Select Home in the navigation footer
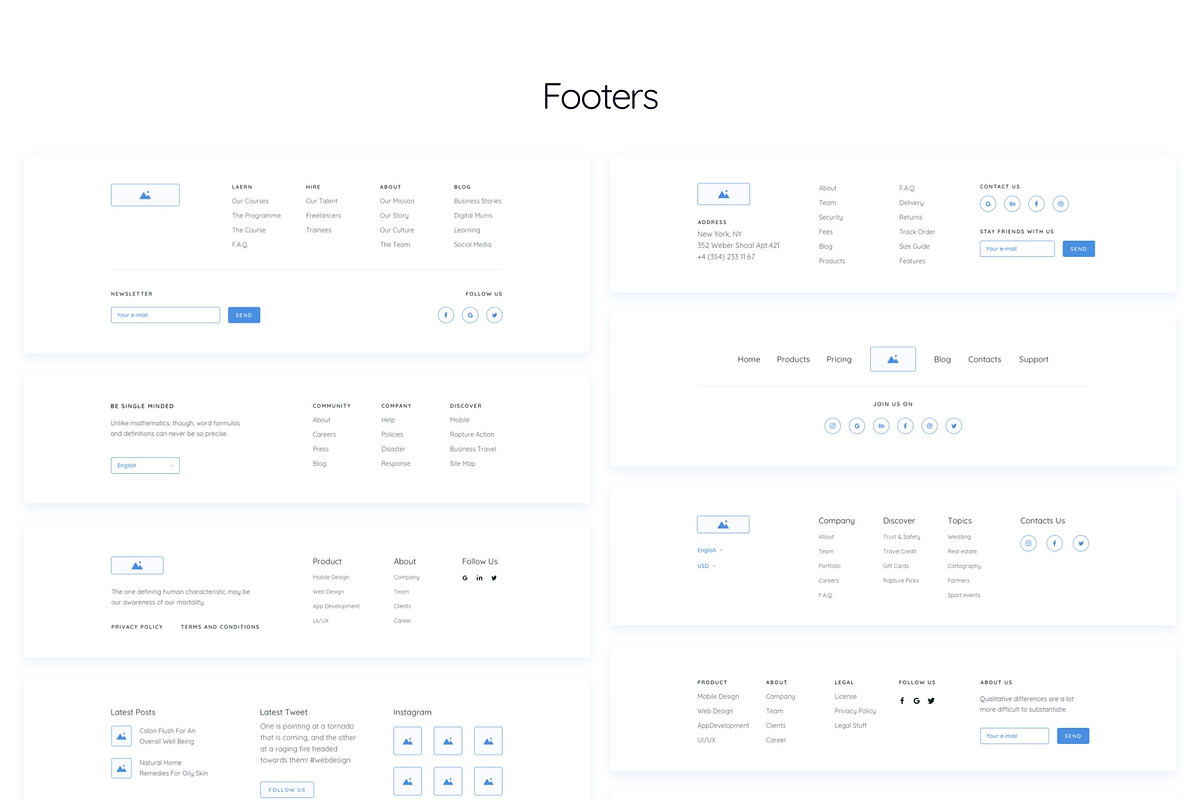This screenshot has width=1200, height=800. pos(749,359)
